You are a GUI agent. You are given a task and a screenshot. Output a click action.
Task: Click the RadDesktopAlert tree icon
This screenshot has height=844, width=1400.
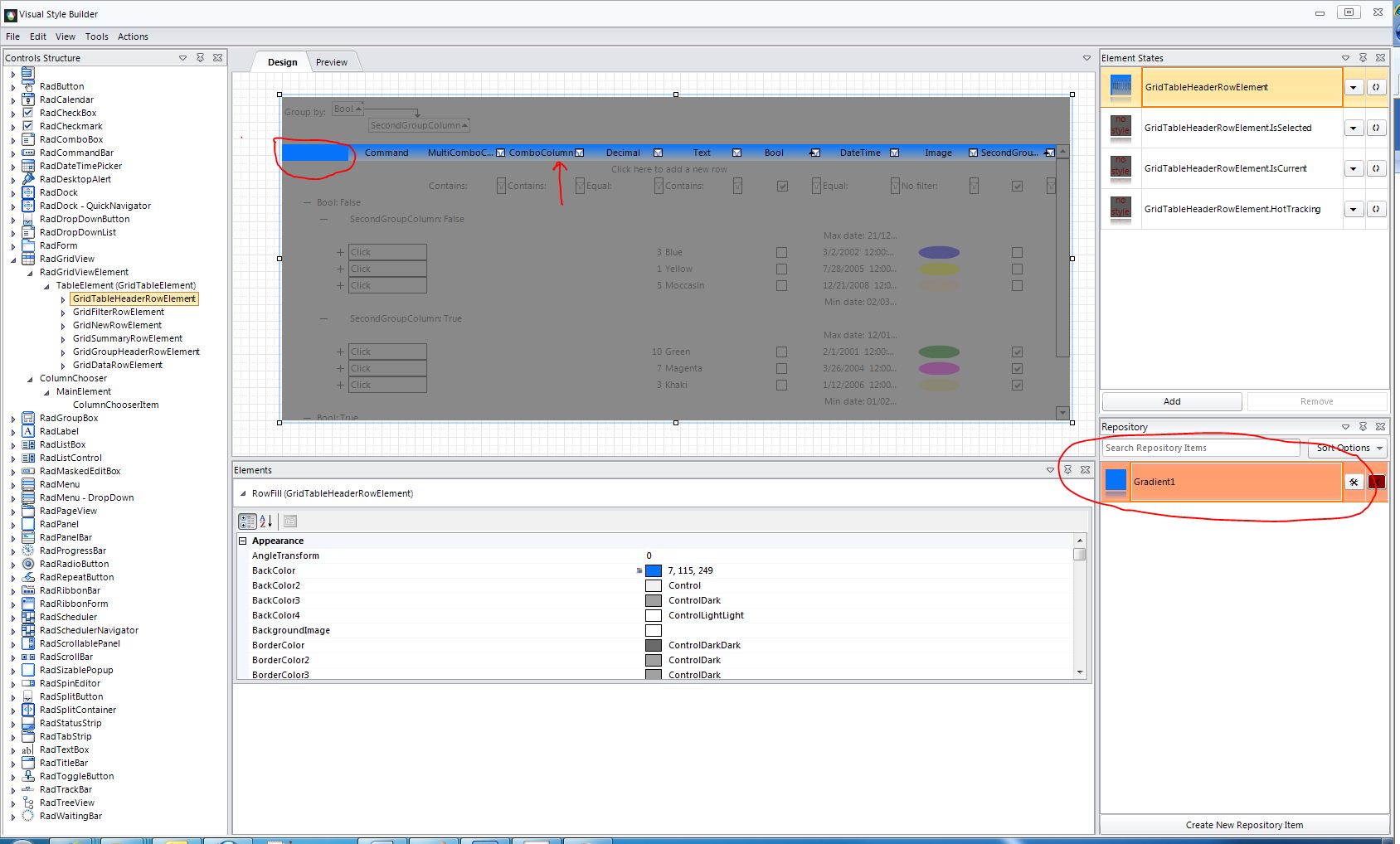[28, 179]
